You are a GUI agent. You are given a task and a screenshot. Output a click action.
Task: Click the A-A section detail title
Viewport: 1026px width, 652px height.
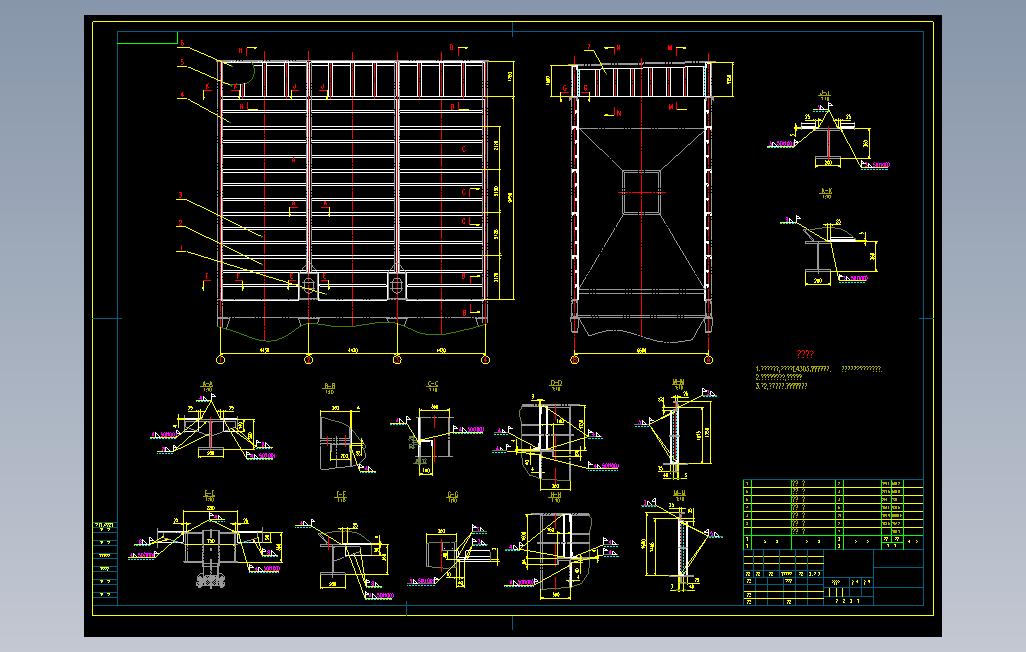coord(207,385)
